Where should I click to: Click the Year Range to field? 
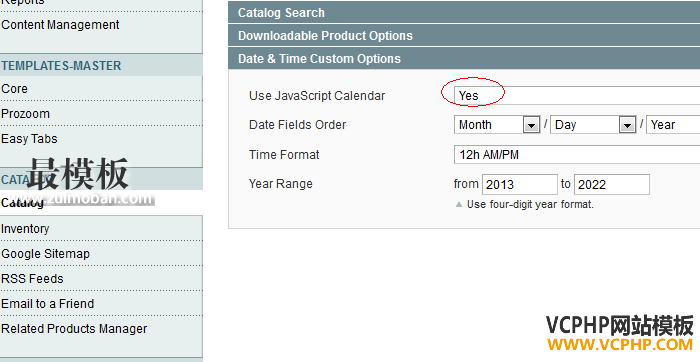pyautogui.click(x=612, y=184)
